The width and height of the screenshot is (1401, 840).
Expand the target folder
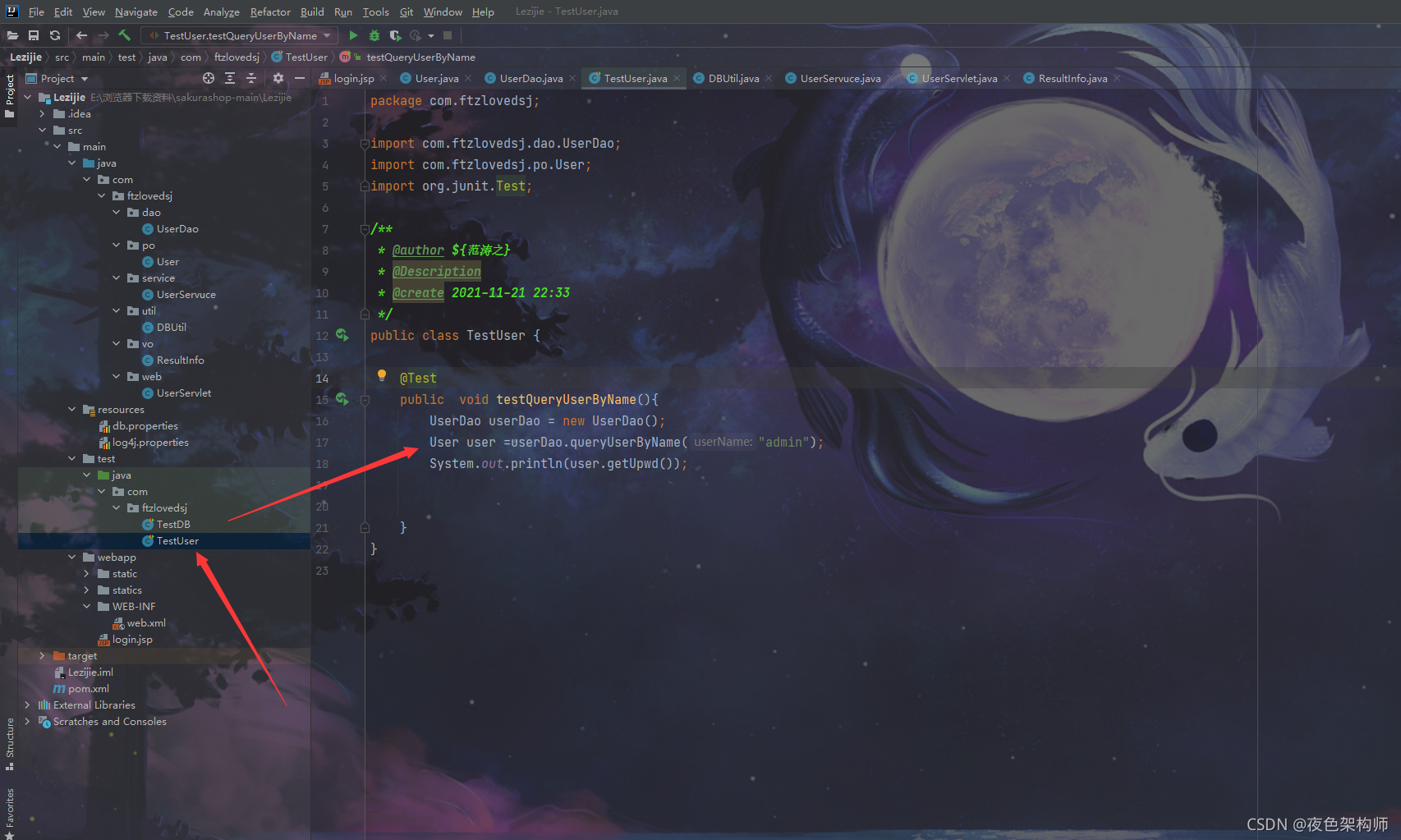[x=43, y=655]
